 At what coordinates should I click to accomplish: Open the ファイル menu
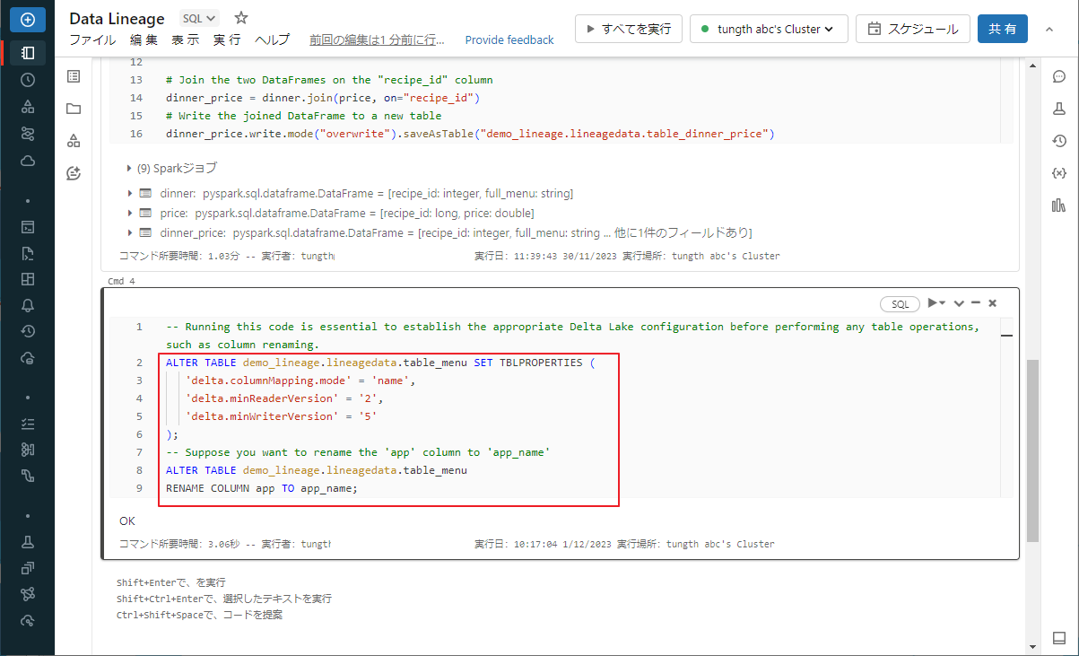(x=92, y=40)
